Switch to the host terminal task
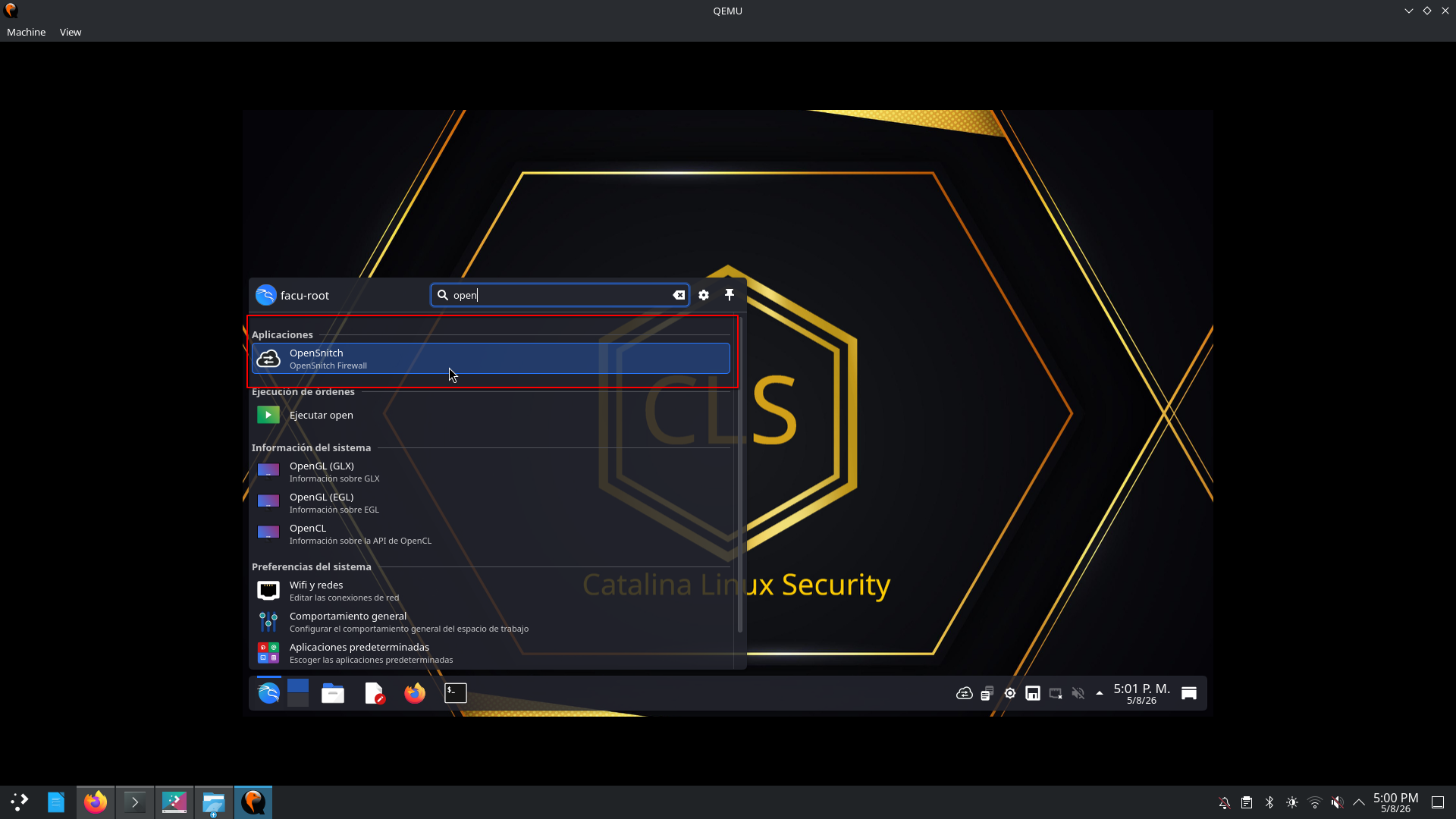Image resolution: width=1456 pixels, height=819 pixels. click(x=135, y=802)
